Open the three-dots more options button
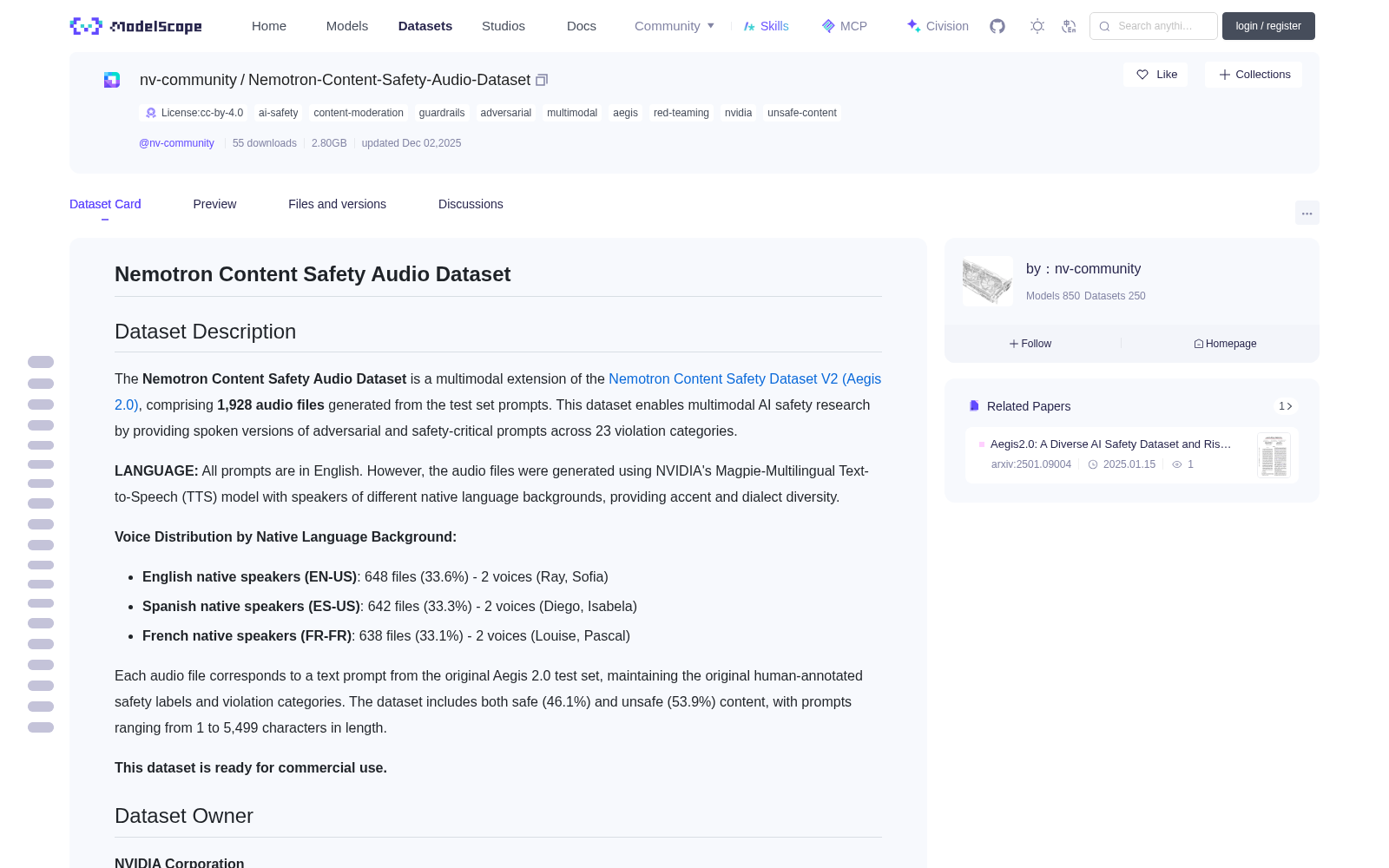The height and width of the screenshot is (868, 1389). click(1307, 213)
